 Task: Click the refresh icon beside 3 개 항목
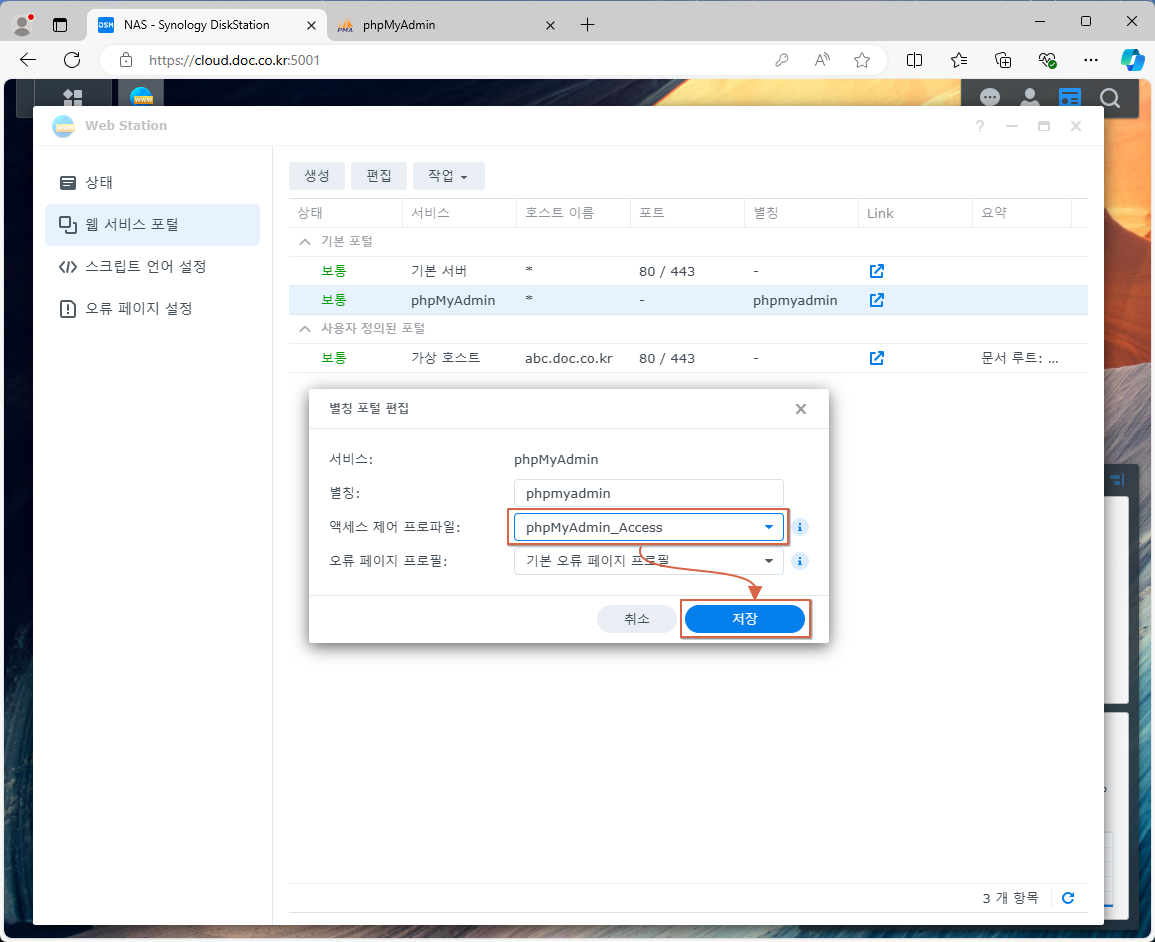(x=1068, y=898)
